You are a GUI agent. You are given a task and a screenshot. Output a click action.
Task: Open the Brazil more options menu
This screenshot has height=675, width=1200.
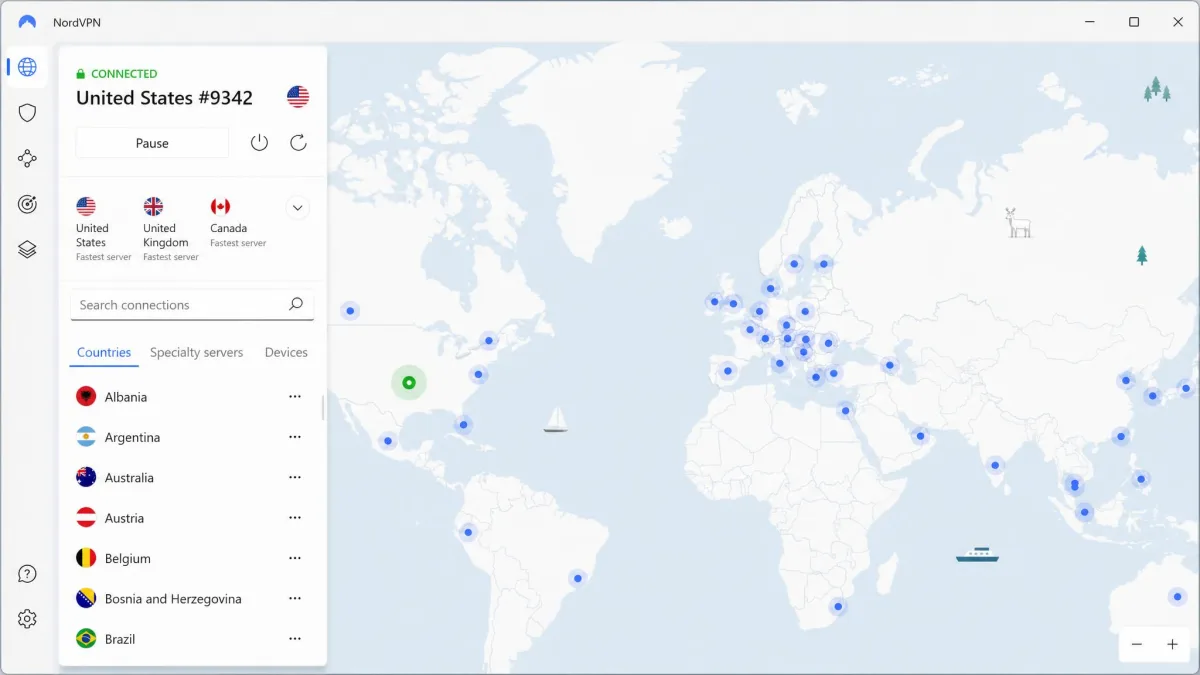pos(295,639)
